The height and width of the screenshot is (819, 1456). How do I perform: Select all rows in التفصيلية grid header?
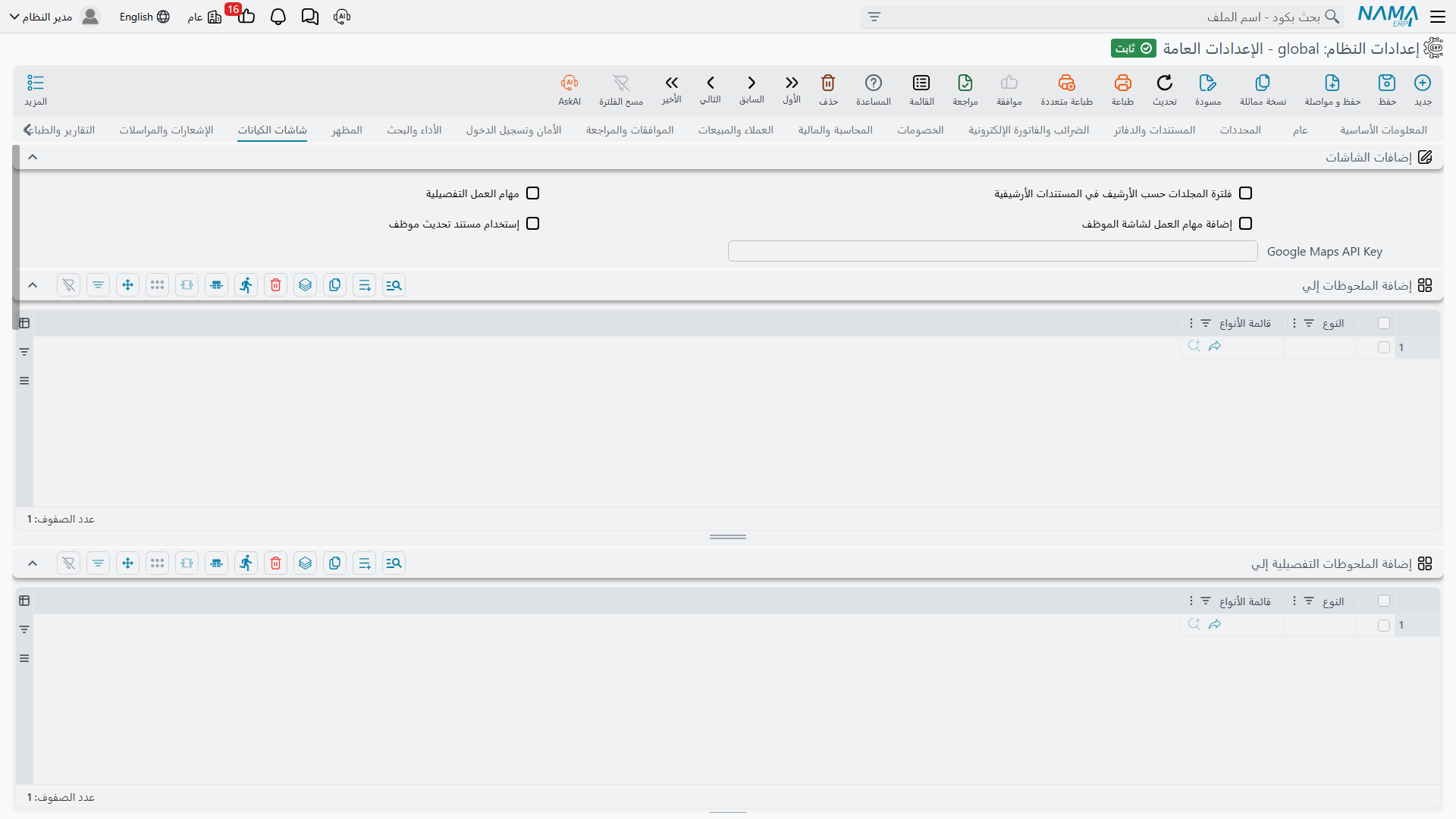[x=1384, y=601]
